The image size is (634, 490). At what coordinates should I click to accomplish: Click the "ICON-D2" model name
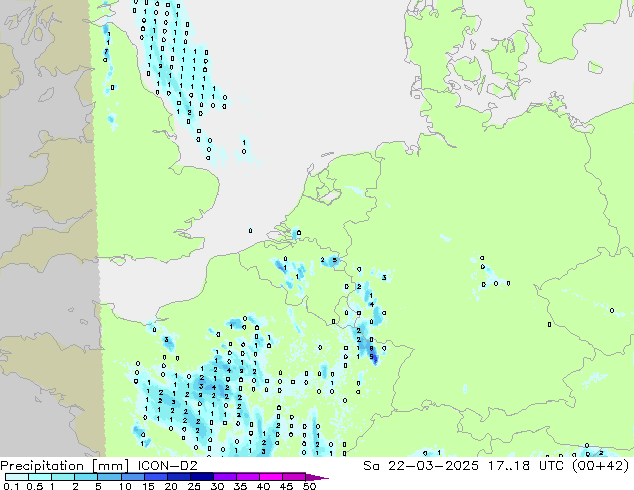167,466
